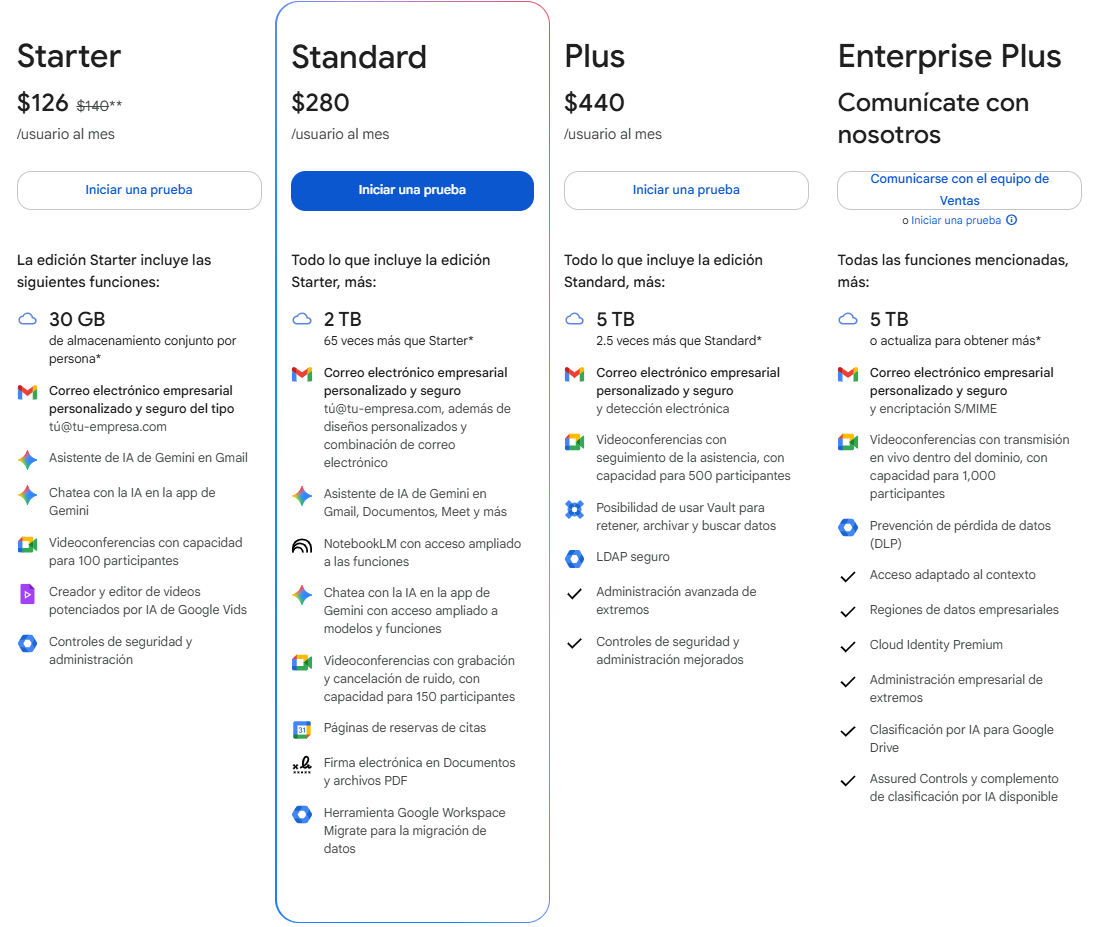Click Plus plan's Iniciar una prueba button
This screenshot has height=927, width=1097.
coord(686,190)
